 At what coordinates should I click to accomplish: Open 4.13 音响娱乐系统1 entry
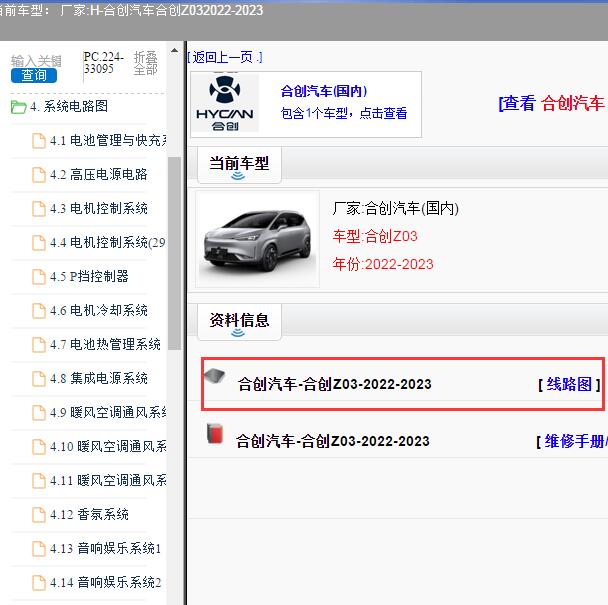[x=105, y=549]
